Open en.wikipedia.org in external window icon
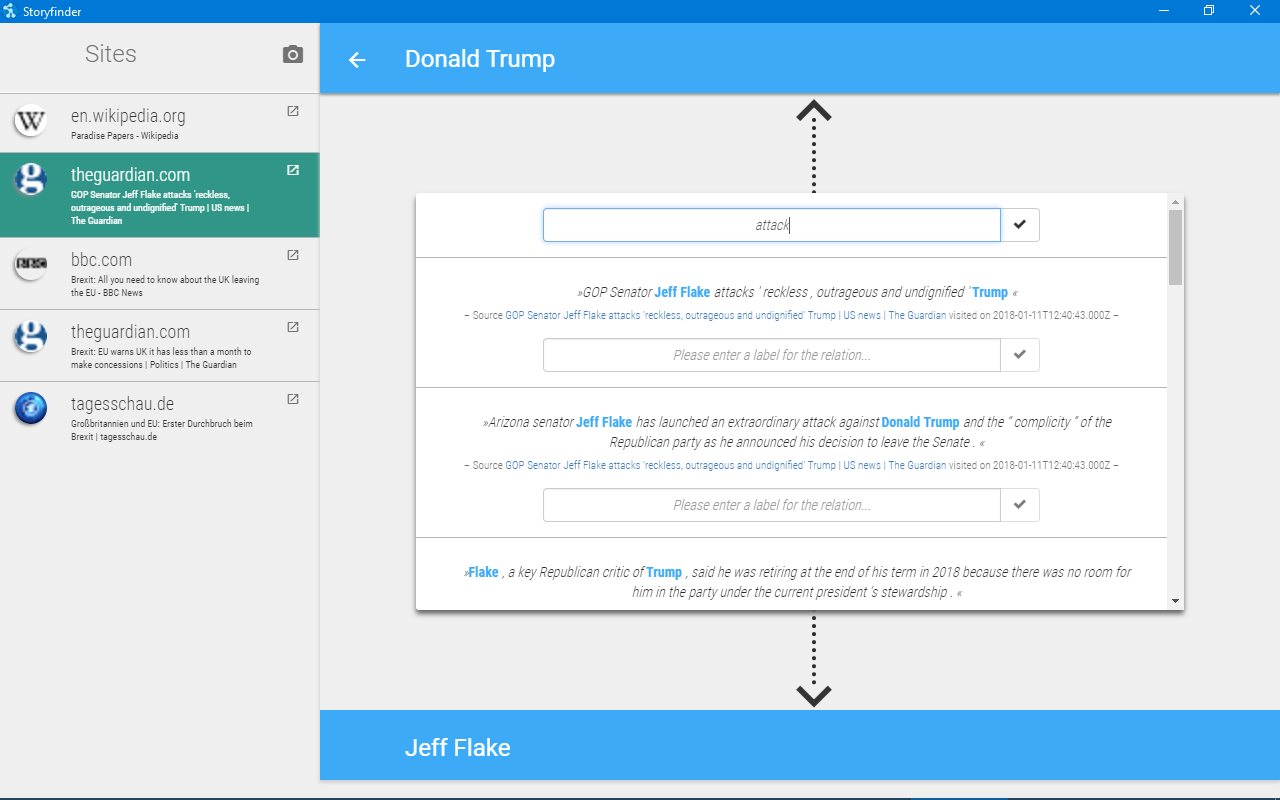Viewport: 1280px width, 800px height. pos(293,111)
